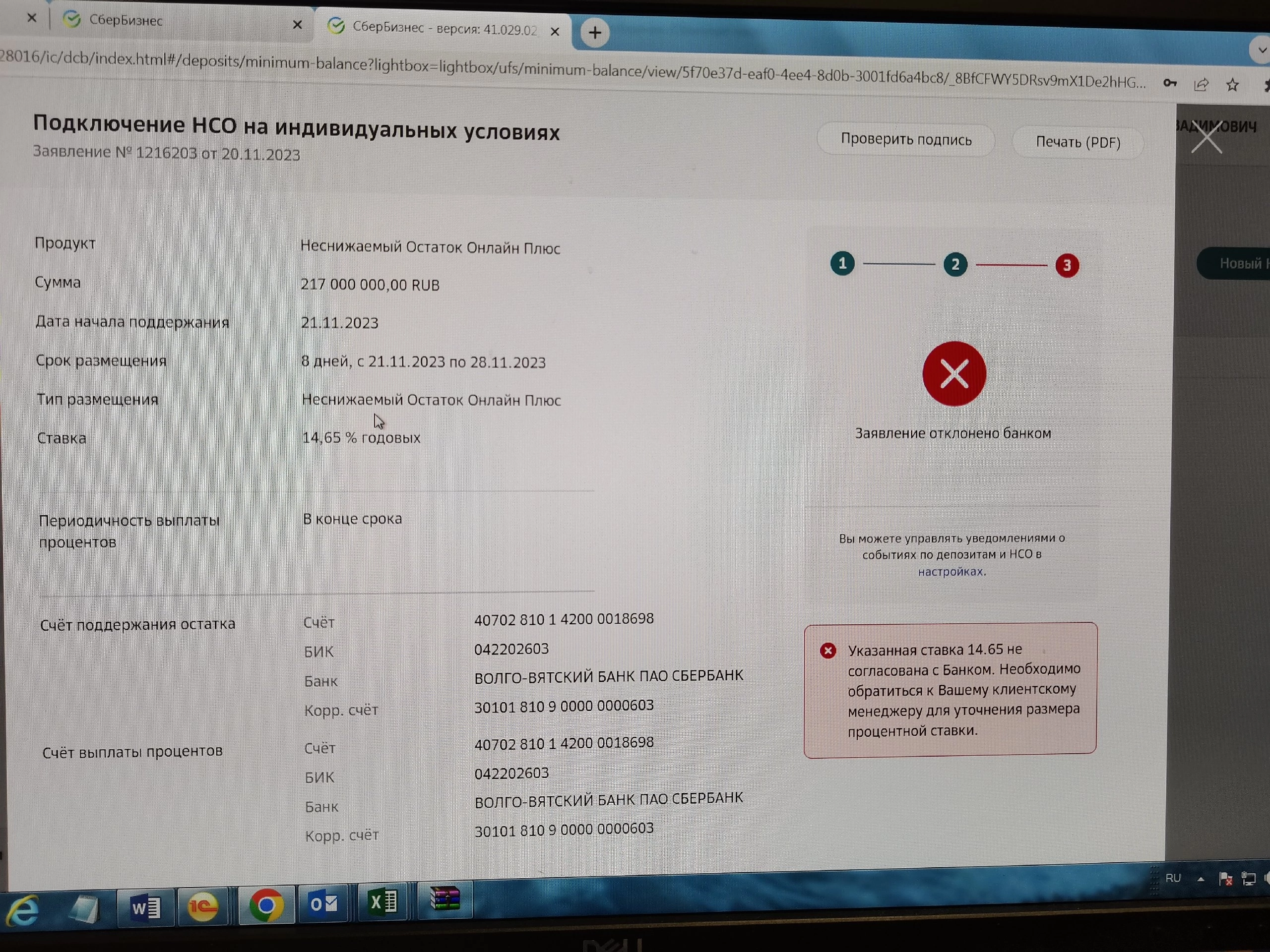Click Корр. счёт number under Счёт выплаты процентов
This screenshot has width=1270, height=952.
[564, 829]
